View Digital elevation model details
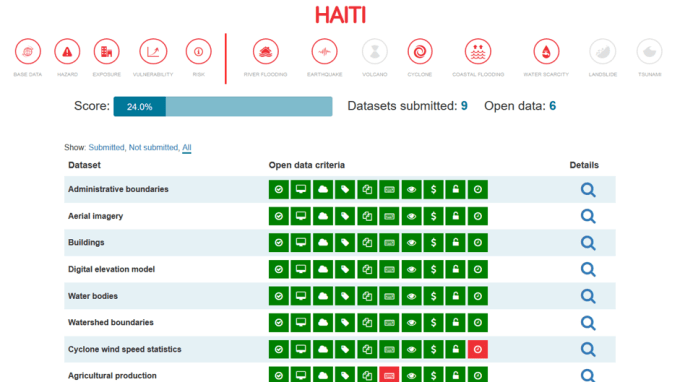 point(588,269)
